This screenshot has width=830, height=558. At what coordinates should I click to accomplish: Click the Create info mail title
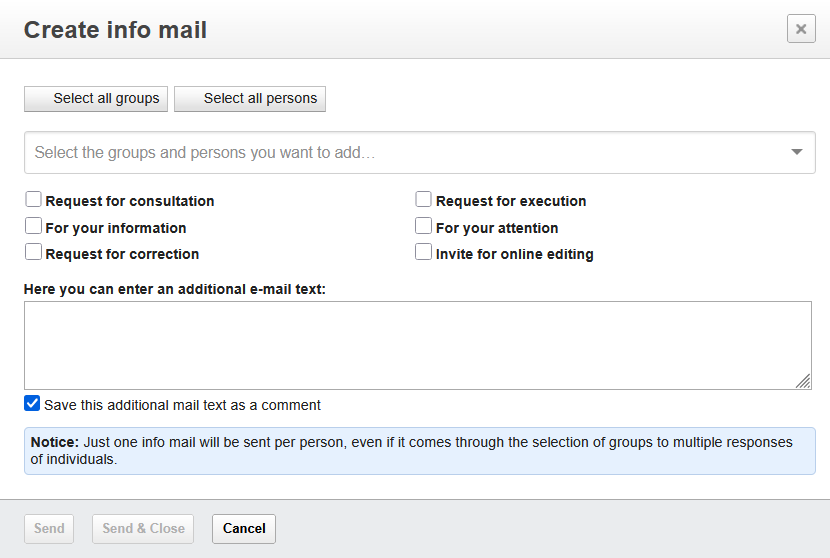point(115,30)
